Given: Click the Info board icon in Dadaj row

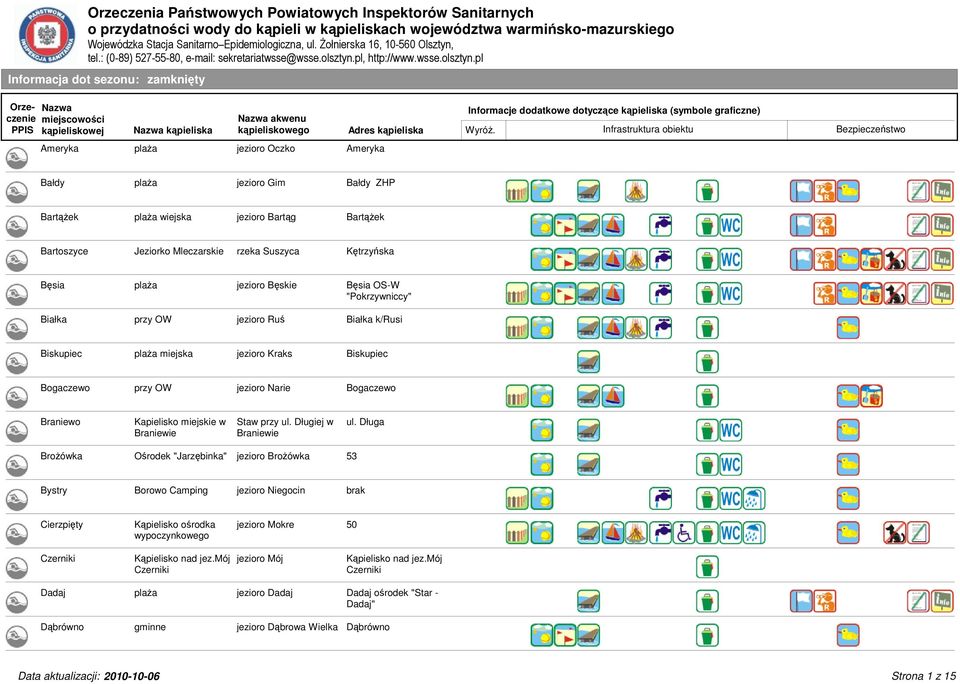Looking at the screenshot, I should 942,602.
